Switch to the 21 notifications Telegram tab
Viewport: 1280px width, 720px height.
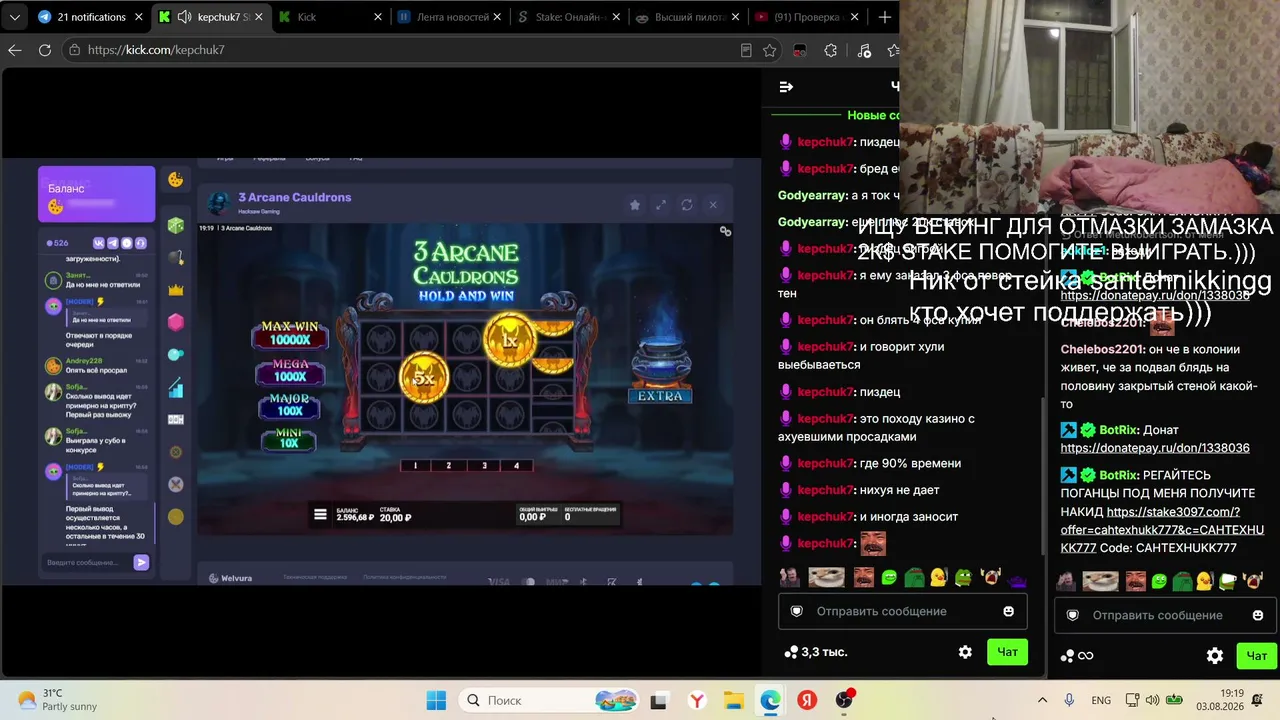tap(90, 17)
